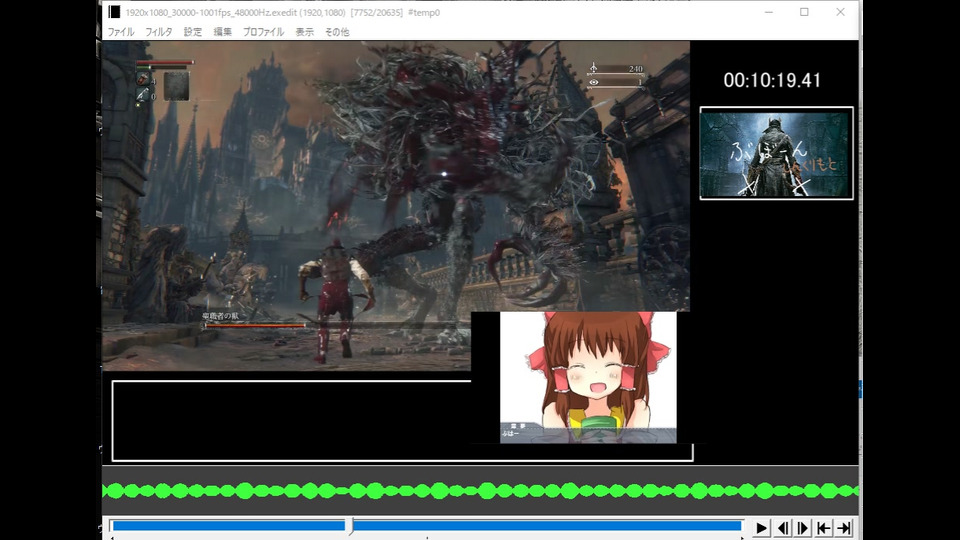Open the フィルタ menu
This screenshot has width=960, height=540.
(x=159, y=32)
